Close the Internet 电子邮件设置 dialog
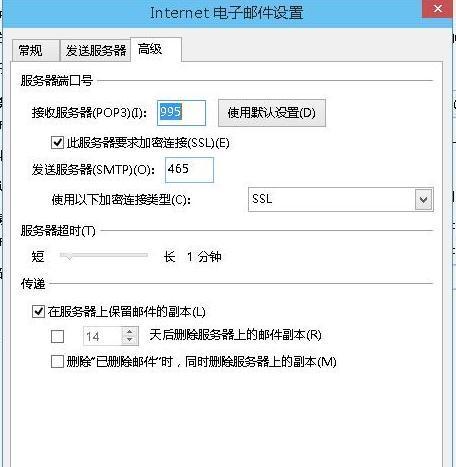 point(438,9)
